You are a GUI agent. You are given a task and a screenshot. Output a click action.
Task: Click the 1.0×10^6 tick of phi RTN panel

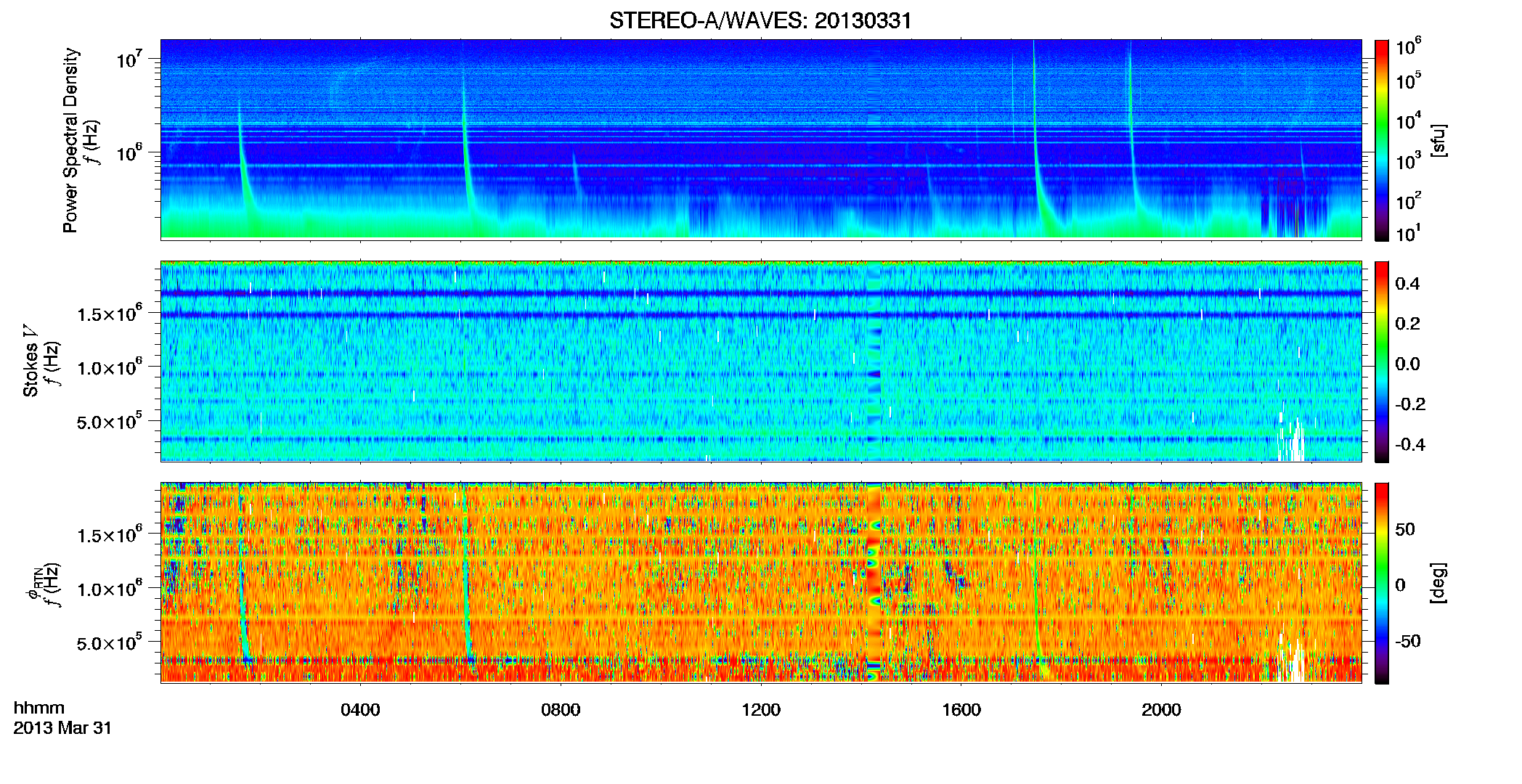click(110, 589)
